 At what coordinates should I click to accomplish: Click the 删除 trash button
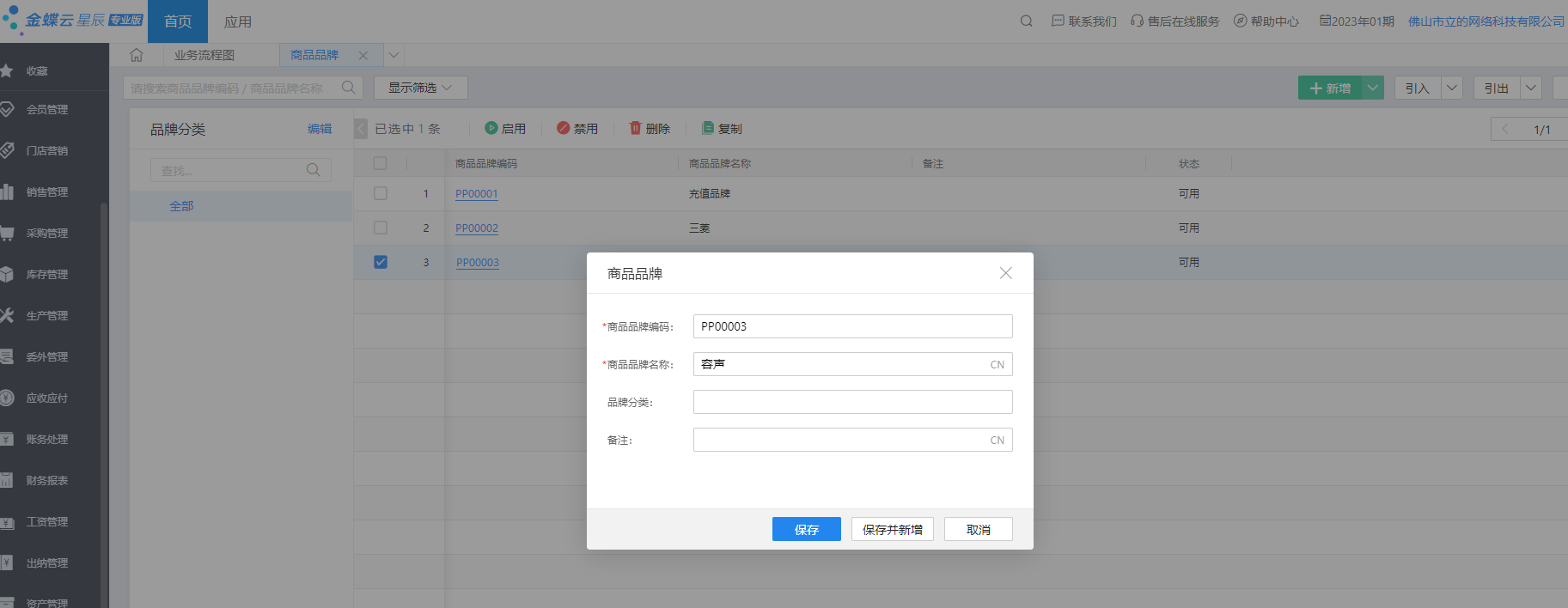coord(650,128)
